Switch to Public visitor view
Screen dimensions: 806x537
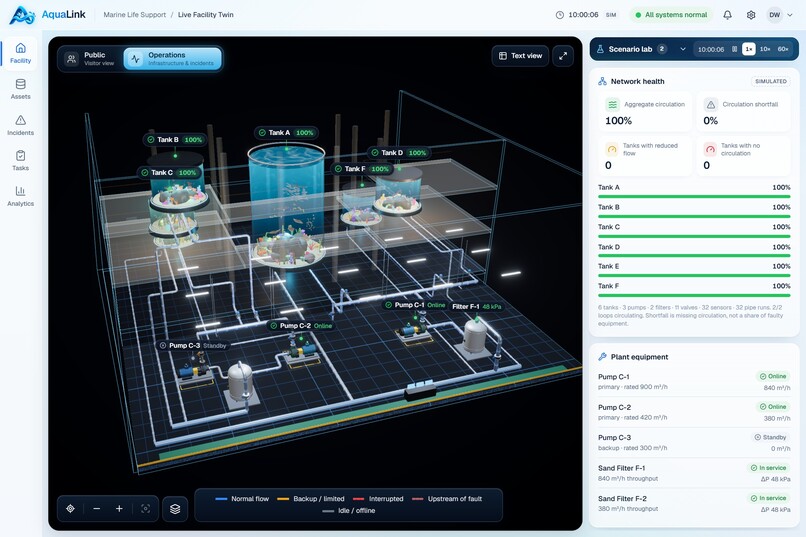(x=92, y=59)
